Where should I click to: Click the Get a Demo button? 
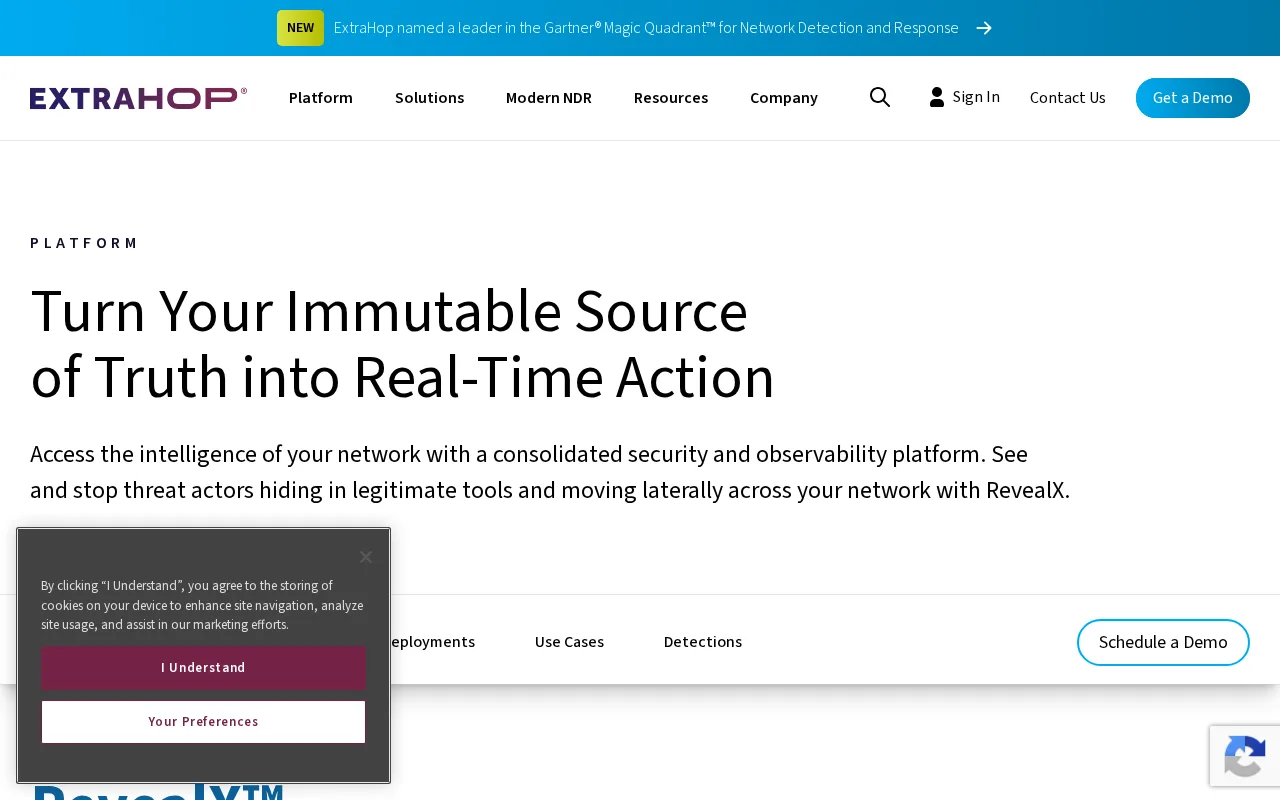click(1193, 98)
